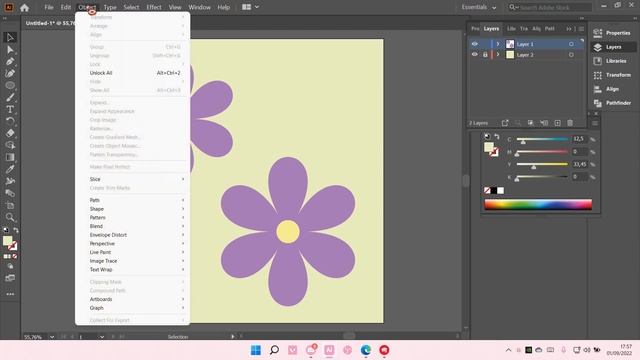Image resolution: width=640 pixels, height=360 pixels.
Task: Click Delete Selection trash icon in Layers
Action: coord(570,123)
